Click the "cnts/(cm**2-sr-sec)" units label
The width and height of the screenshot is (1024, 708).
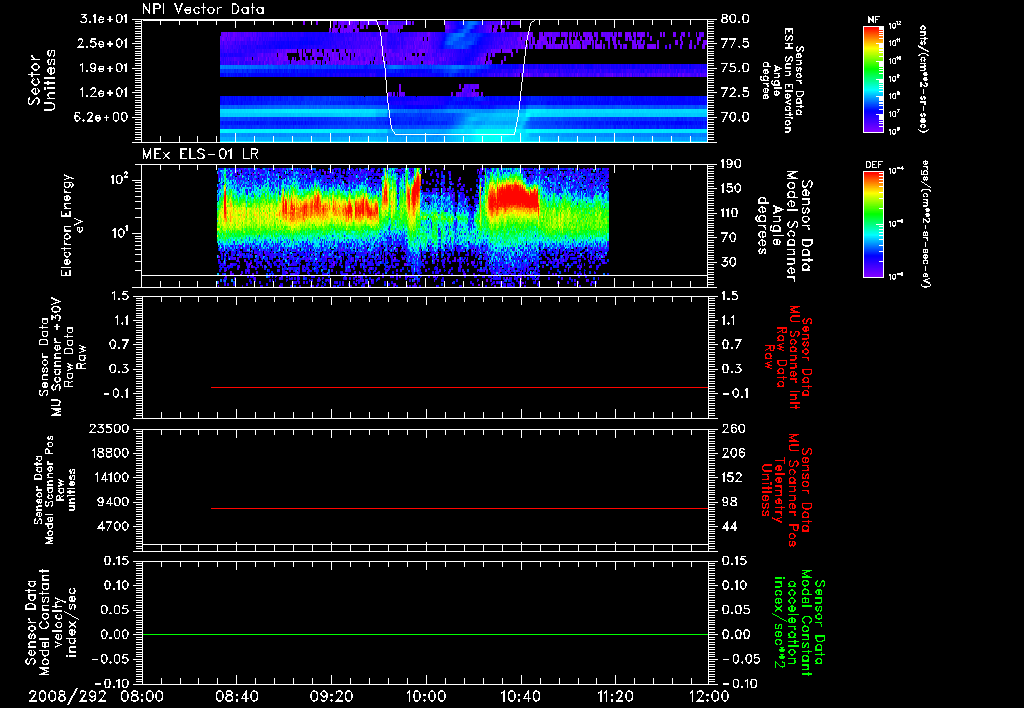point(923,79)
